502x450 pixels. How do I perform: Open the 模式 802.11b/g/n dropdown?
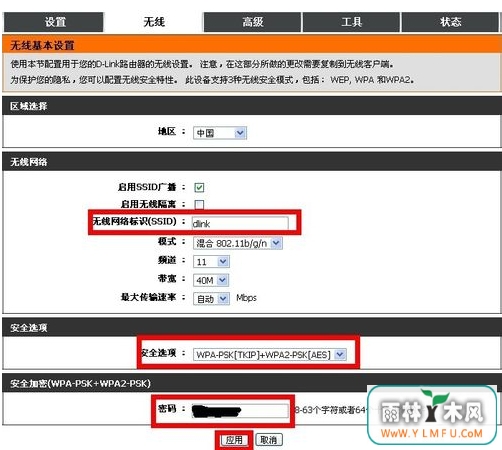[238, 243]
